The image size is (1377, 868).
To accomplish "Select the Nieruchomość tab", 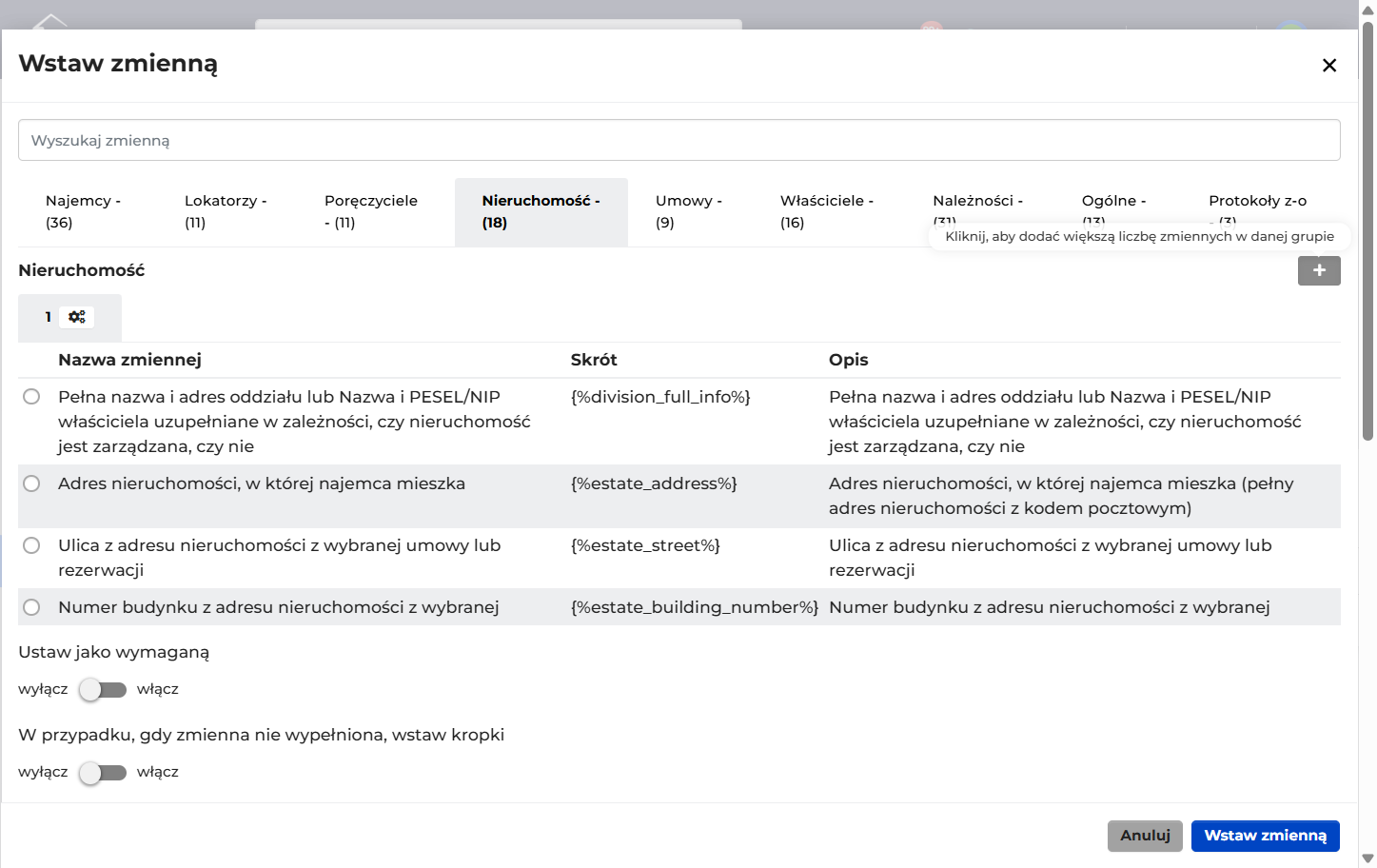I will tap(541, 211).
